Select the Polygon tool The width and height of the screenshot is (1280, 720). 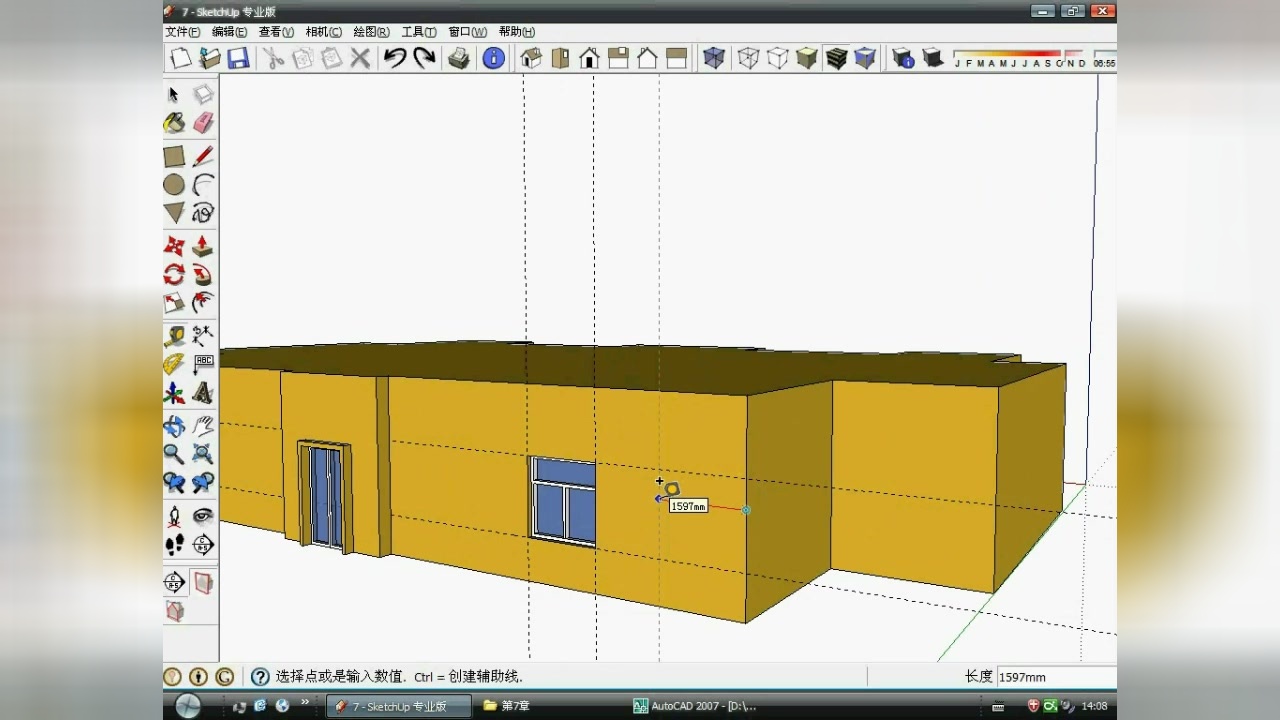tap(174, 213)
